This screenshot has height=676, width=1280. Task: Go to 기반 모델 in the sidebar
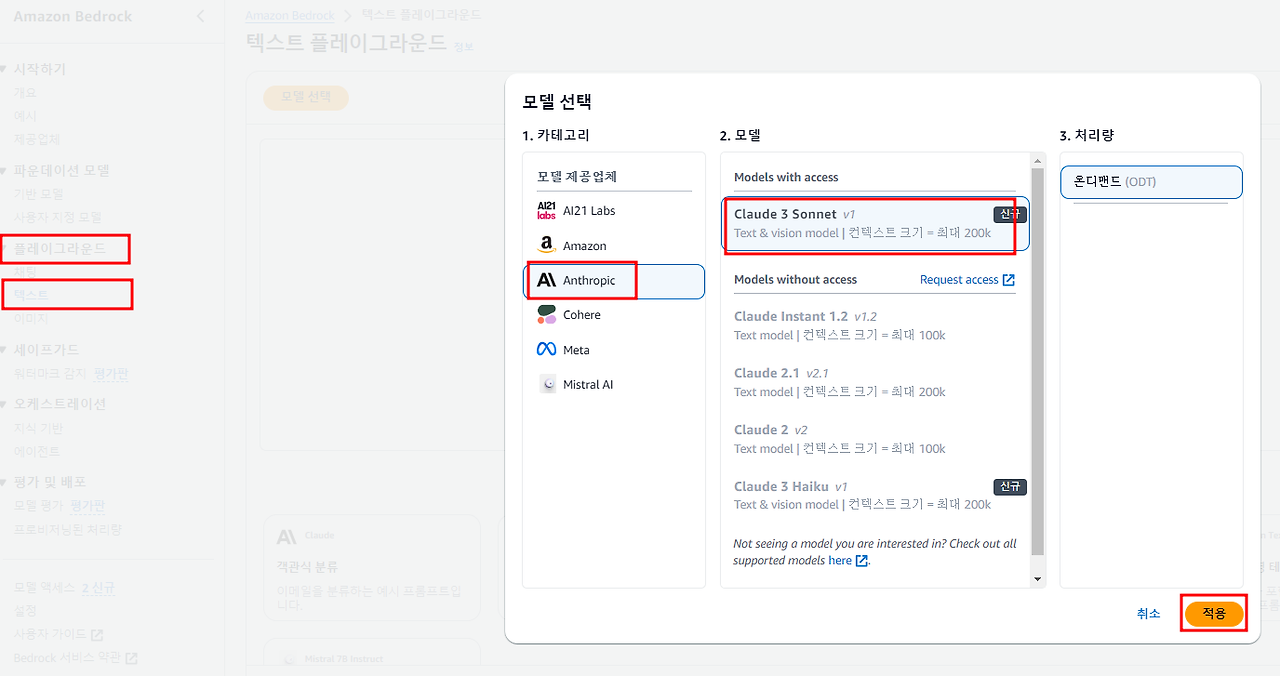coord(38,194)
